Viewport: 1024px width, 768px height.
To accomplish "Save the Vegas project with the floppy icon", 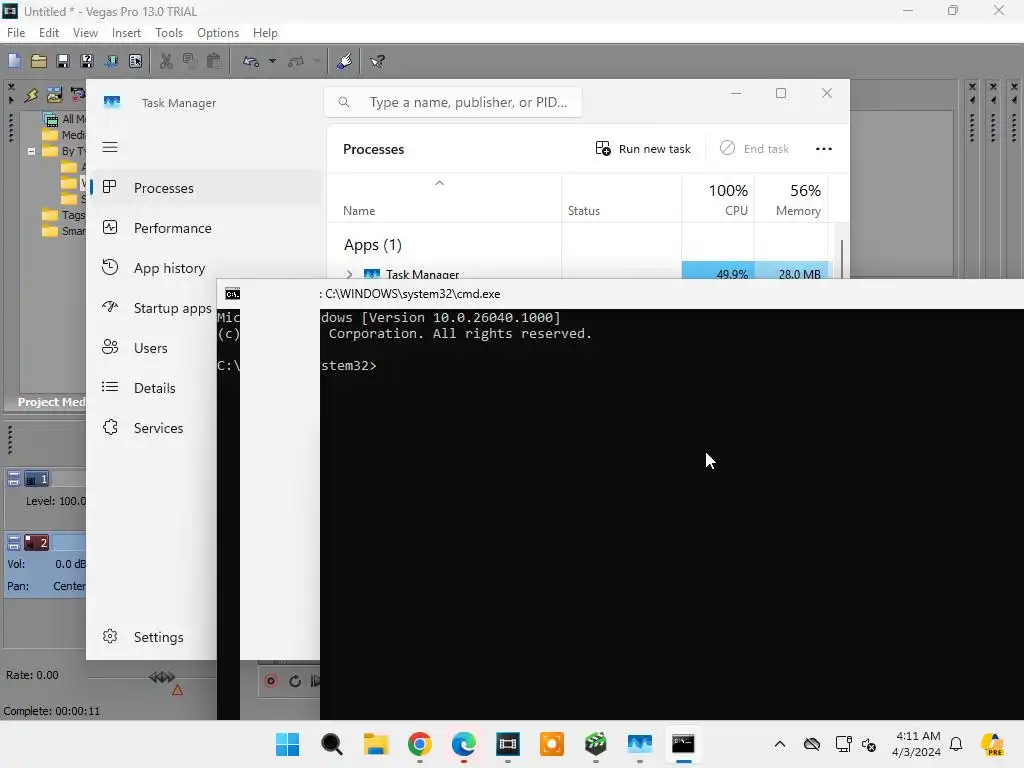I will [63, 61].
